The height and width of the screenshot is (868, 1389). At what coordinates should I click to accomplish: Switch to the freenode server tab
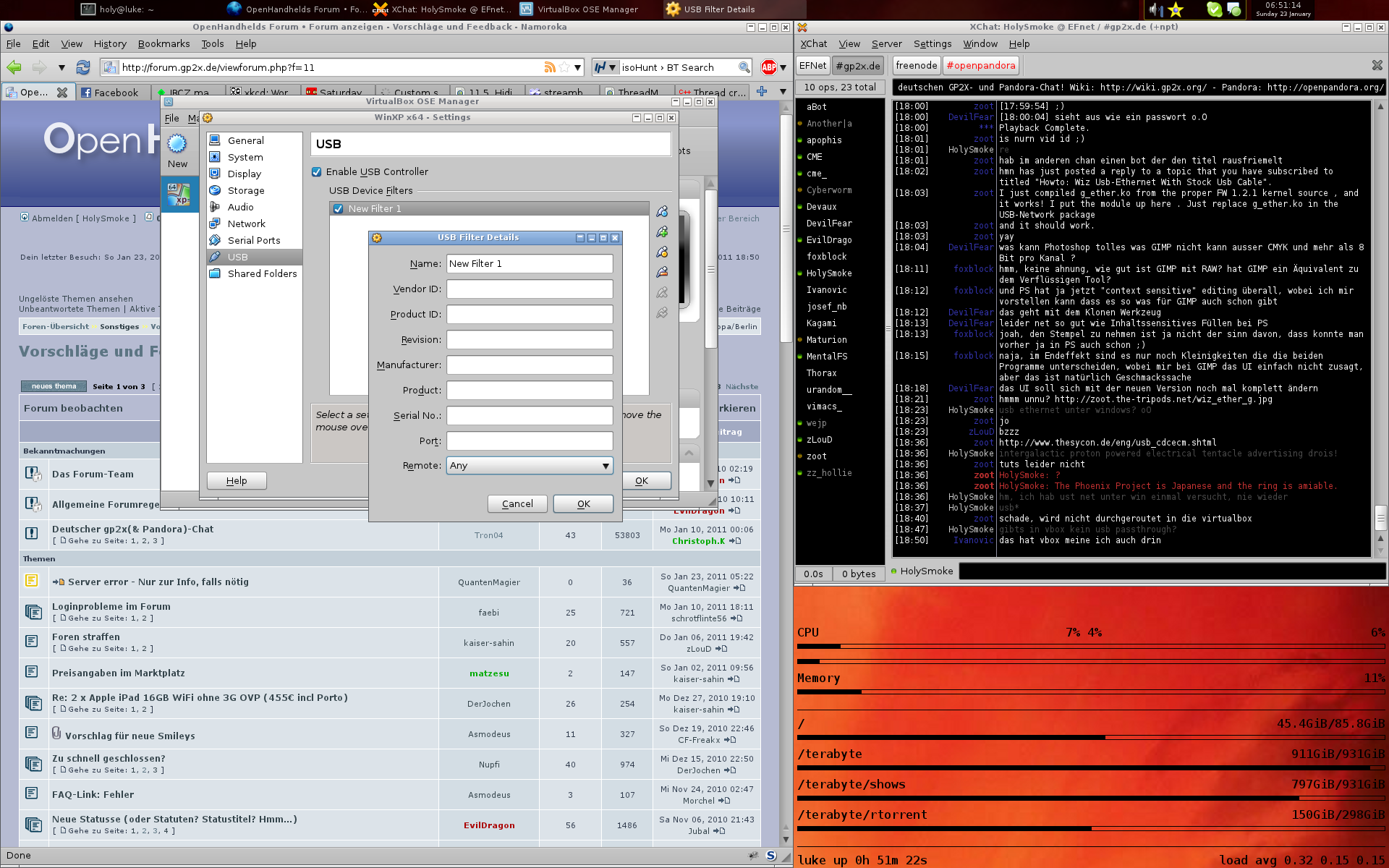click(916, 65)
